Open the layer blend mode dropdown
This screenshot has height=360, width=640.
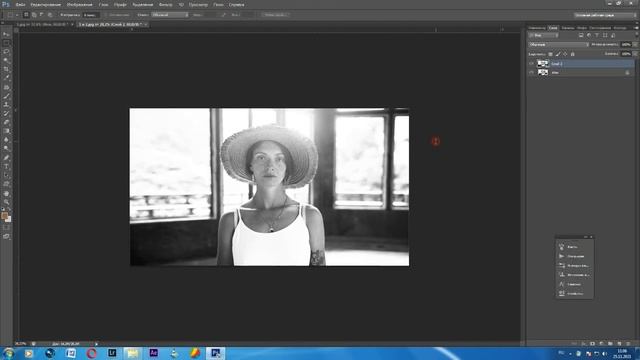pyautogui.click(x=558, y=44)
